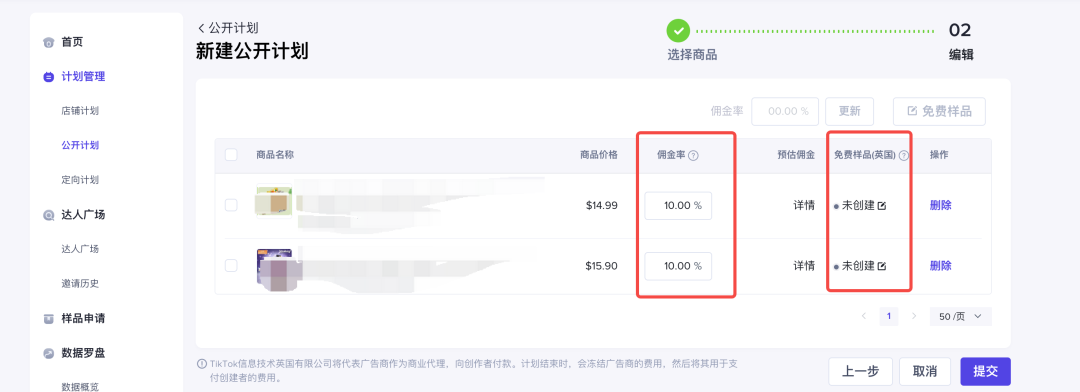Check the $15.90 product row checkbox
The height and width of the screenshot is (392, 1080).
(231, 265)
